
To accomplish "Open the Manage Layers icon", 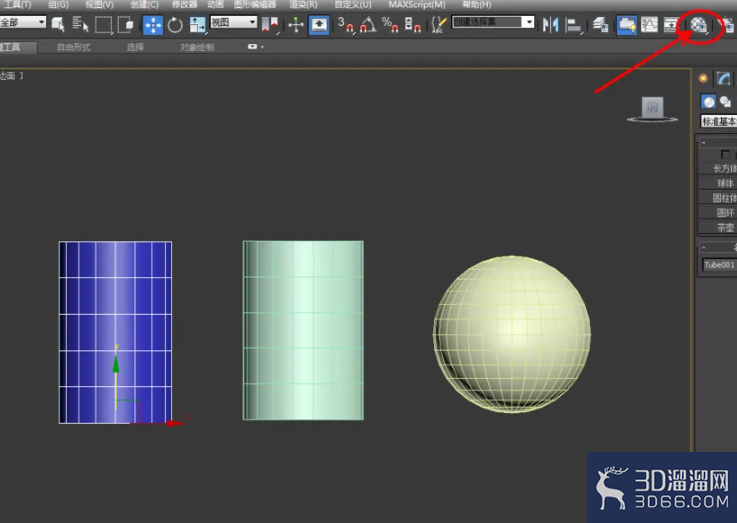I will (600, 24).
